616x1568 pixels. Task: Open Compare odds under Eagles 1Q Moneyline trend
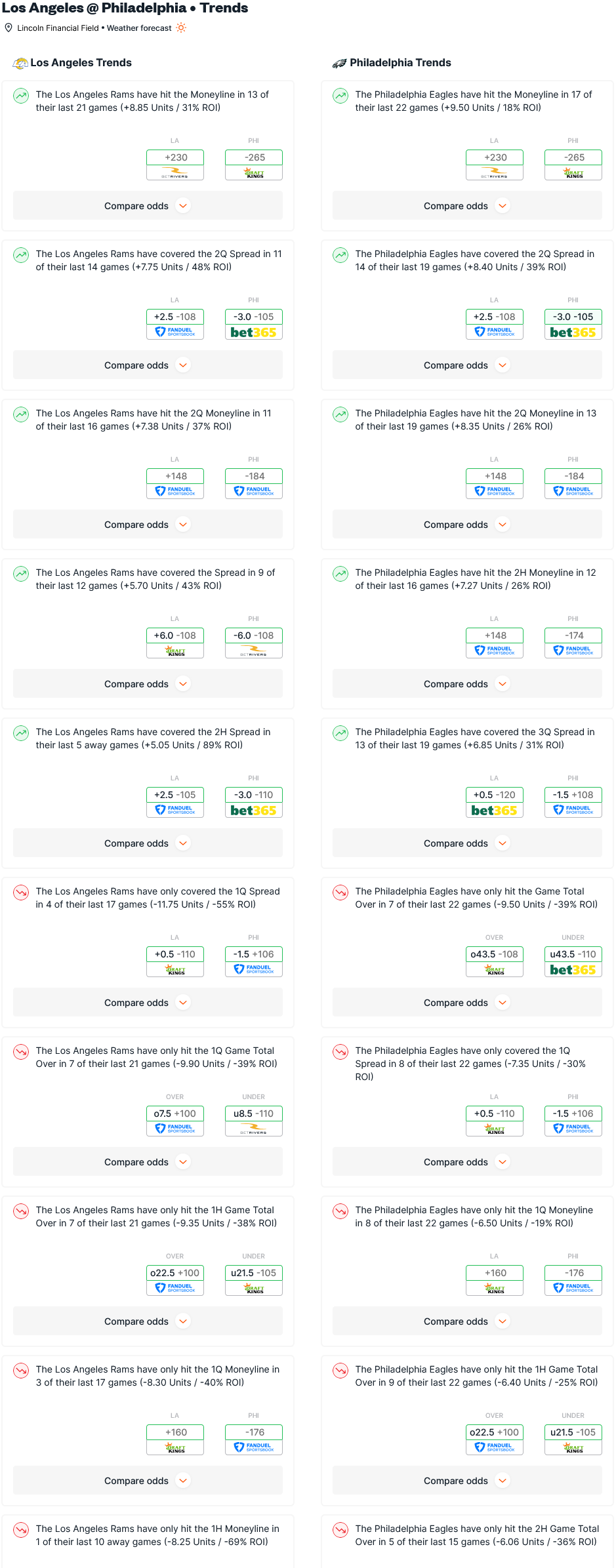tap(467, 1321)
